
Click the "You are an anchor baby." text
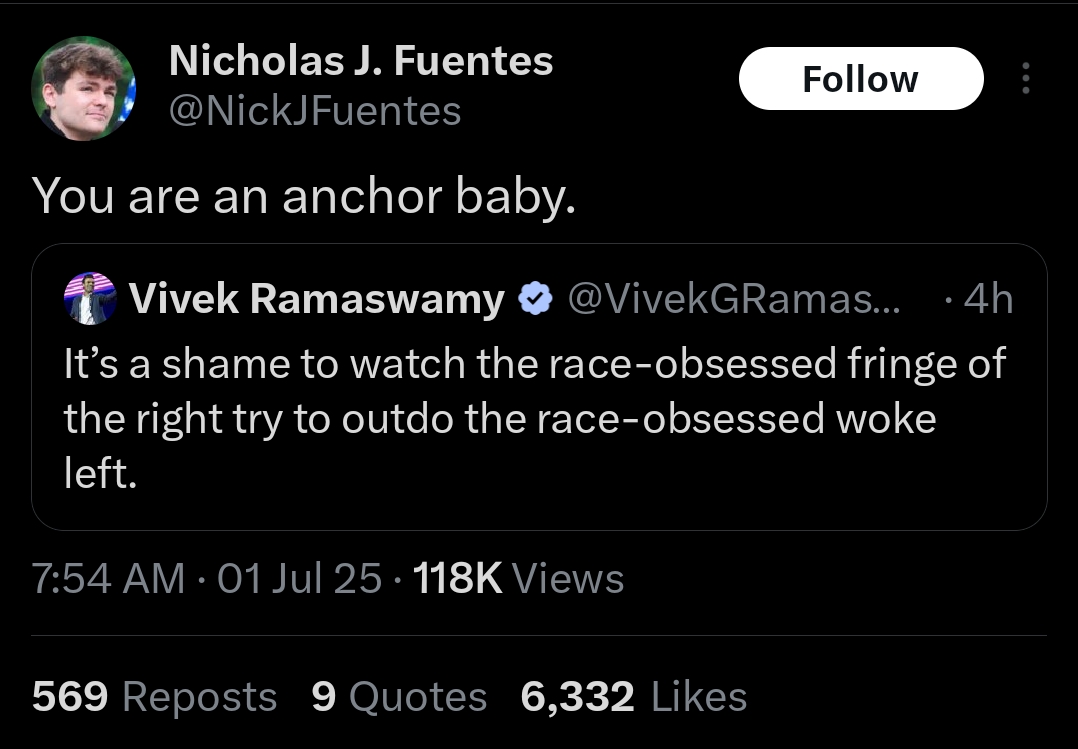(x=303, y=197)
